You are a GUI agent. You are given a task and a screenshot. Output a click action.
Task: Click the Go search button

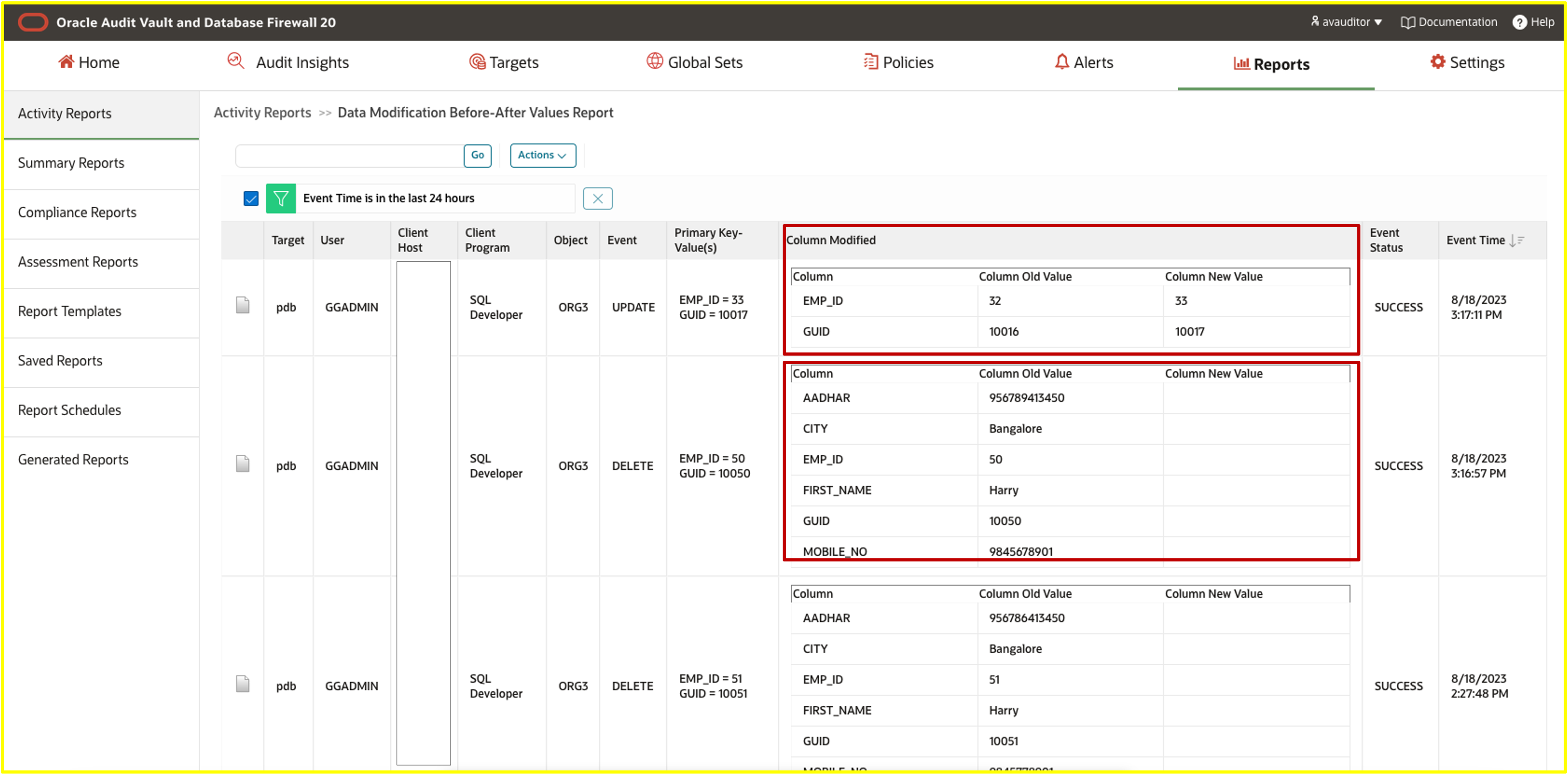point(477,155)
